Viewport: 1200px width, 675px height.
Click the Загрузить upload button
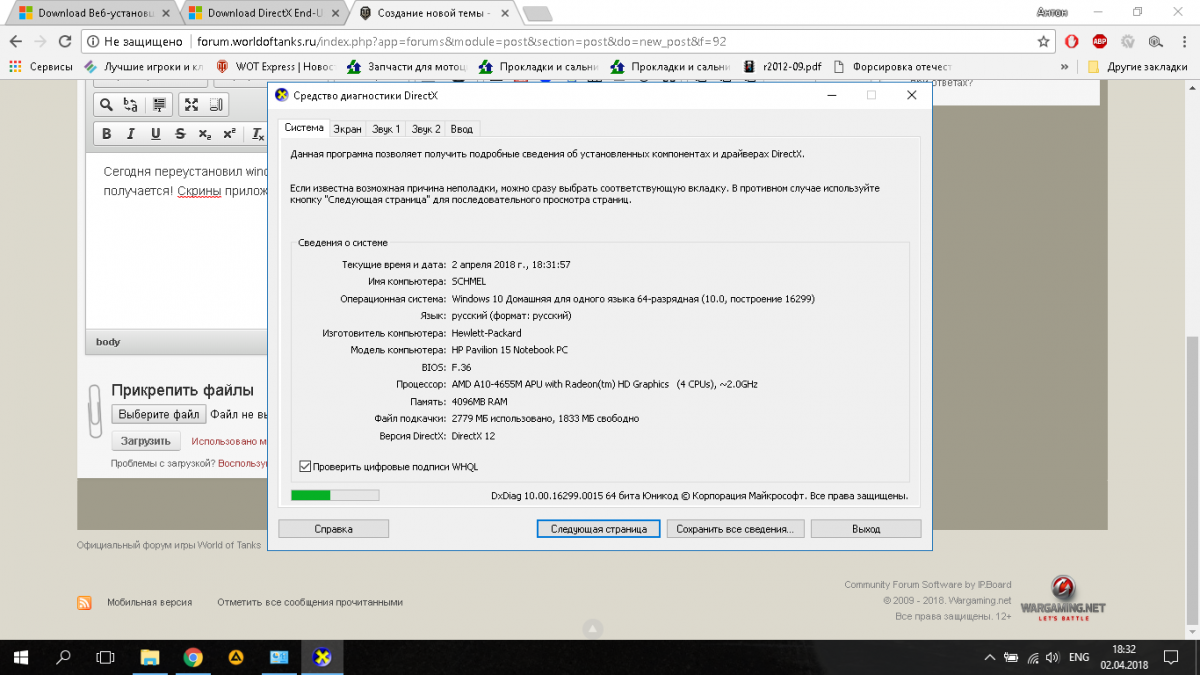click(x=145, y=441)
